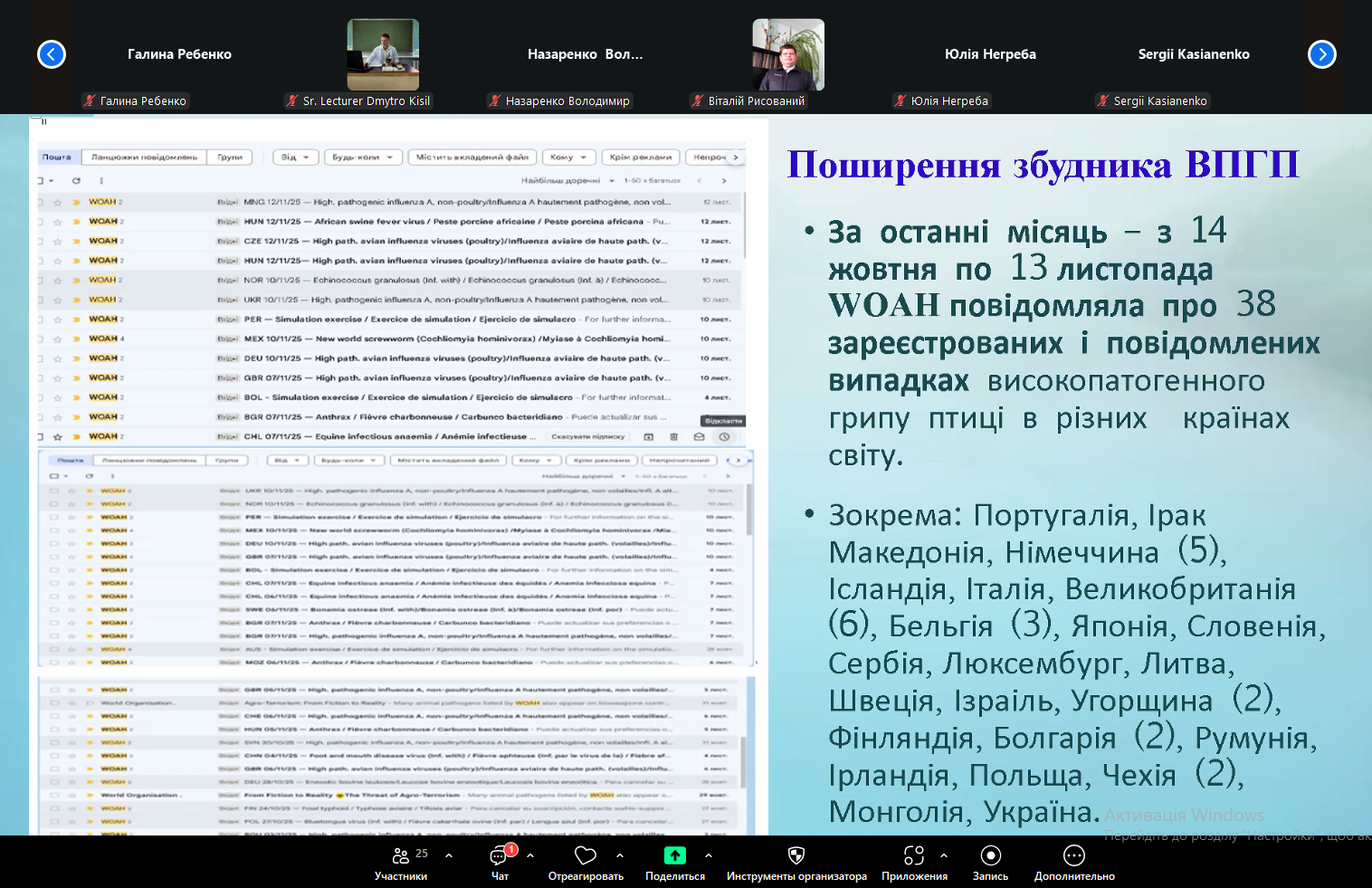
Task: Tick the select-all checkbox above the mail list
Action: (x=41, y=181)
